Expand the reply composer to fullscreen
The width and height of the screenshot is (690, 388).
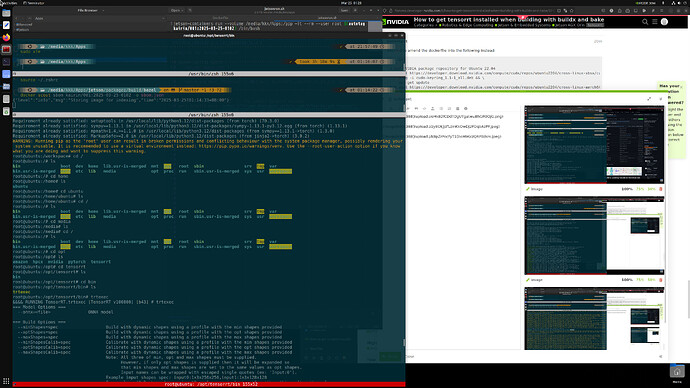click(x=649, y=99)
